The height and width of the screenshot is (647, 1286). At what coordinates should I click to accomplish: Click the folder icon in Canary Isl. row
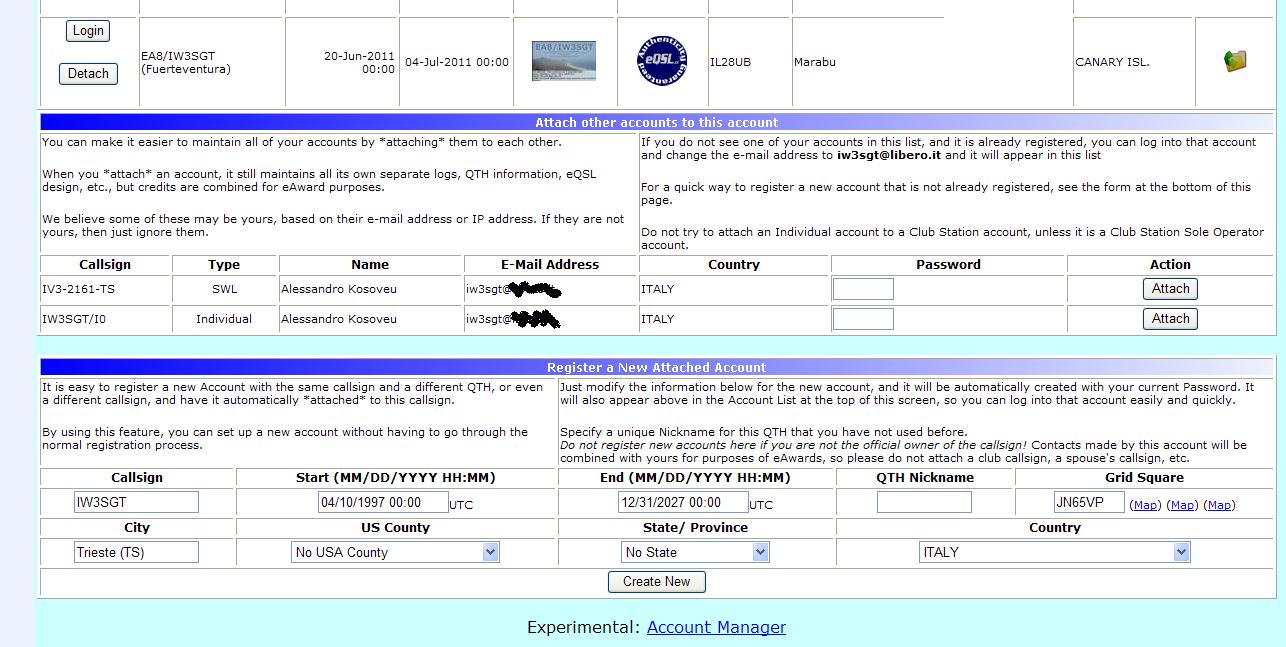coord(1235,61)
